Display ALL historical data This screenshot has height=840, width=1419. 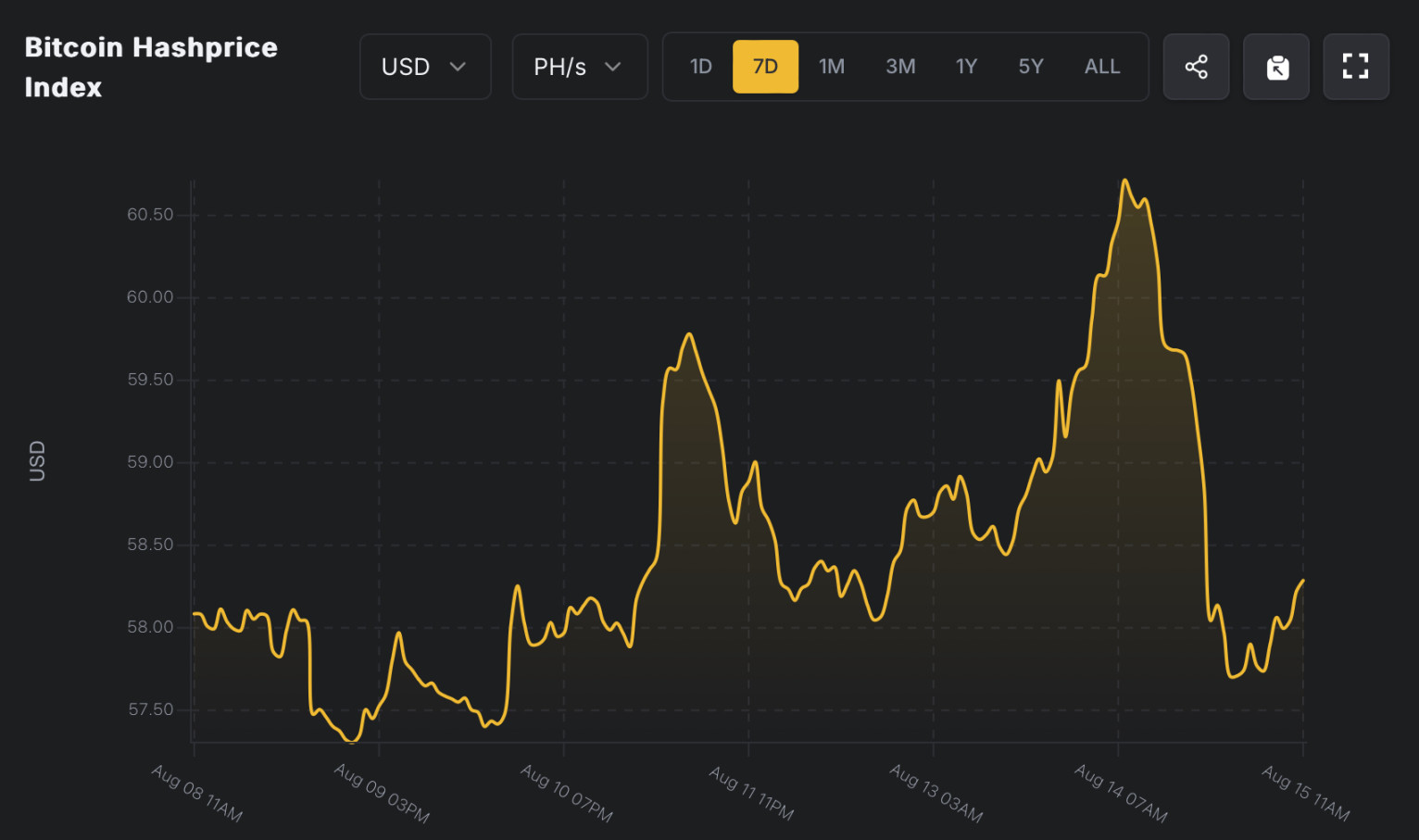tap(1101, 67)
